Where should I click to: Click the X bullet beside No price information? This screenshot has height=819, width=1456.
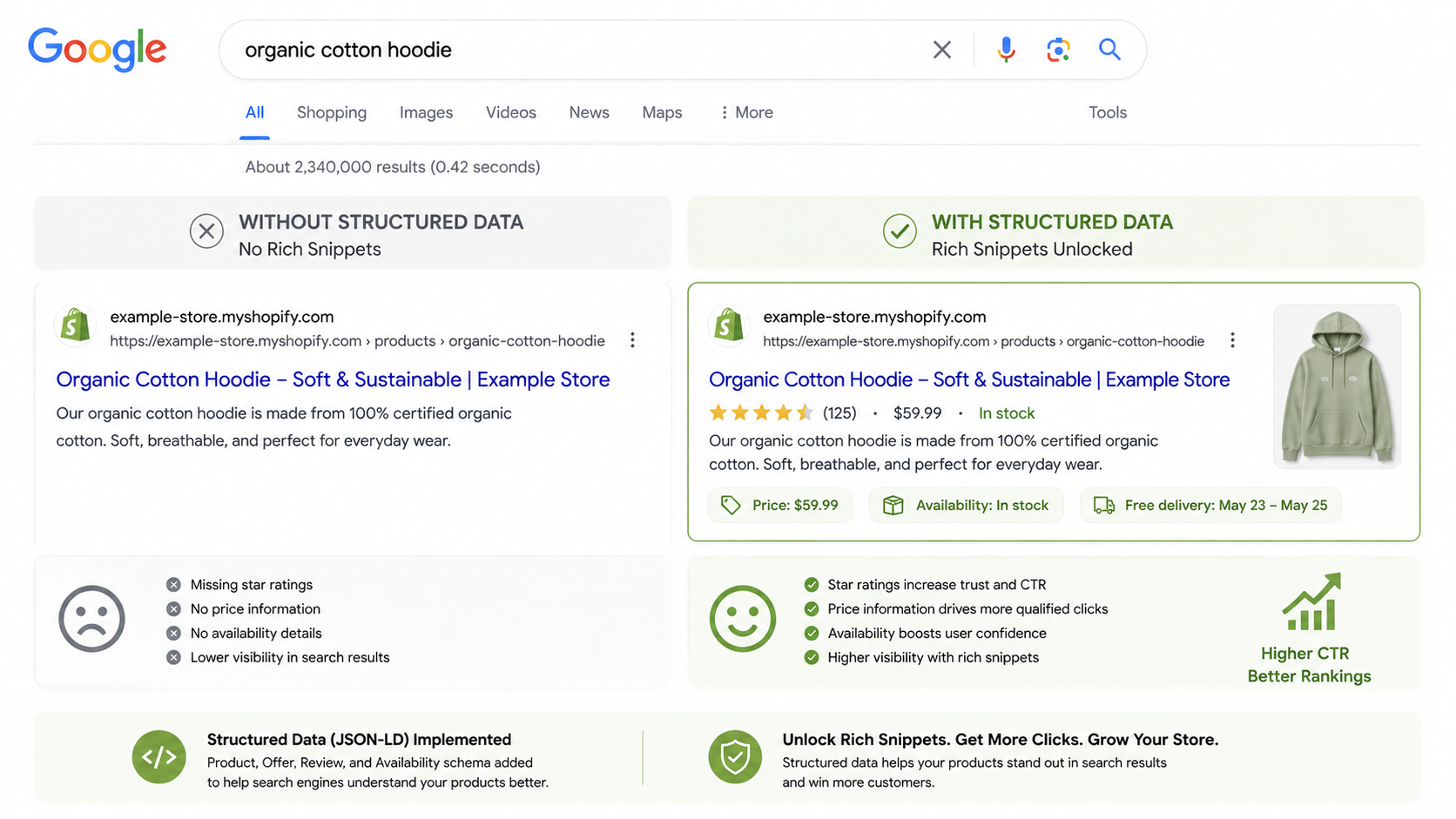tap(173, 609)
